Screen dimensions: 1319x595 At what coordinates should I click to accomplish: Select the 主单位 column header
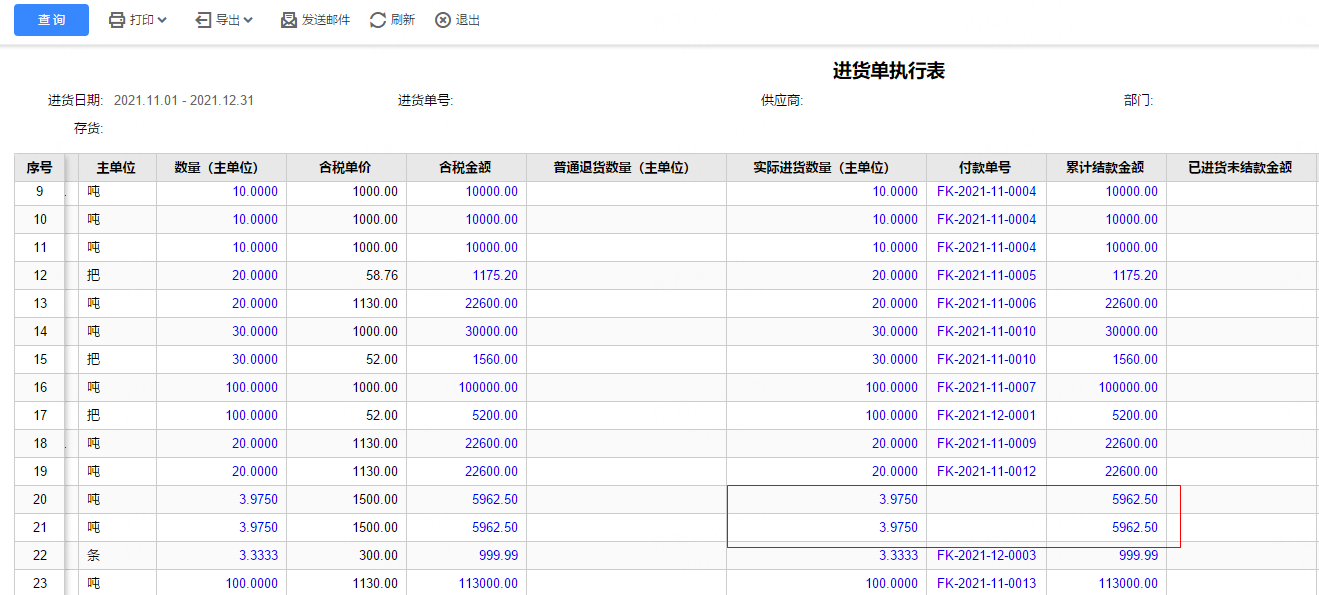116,167
